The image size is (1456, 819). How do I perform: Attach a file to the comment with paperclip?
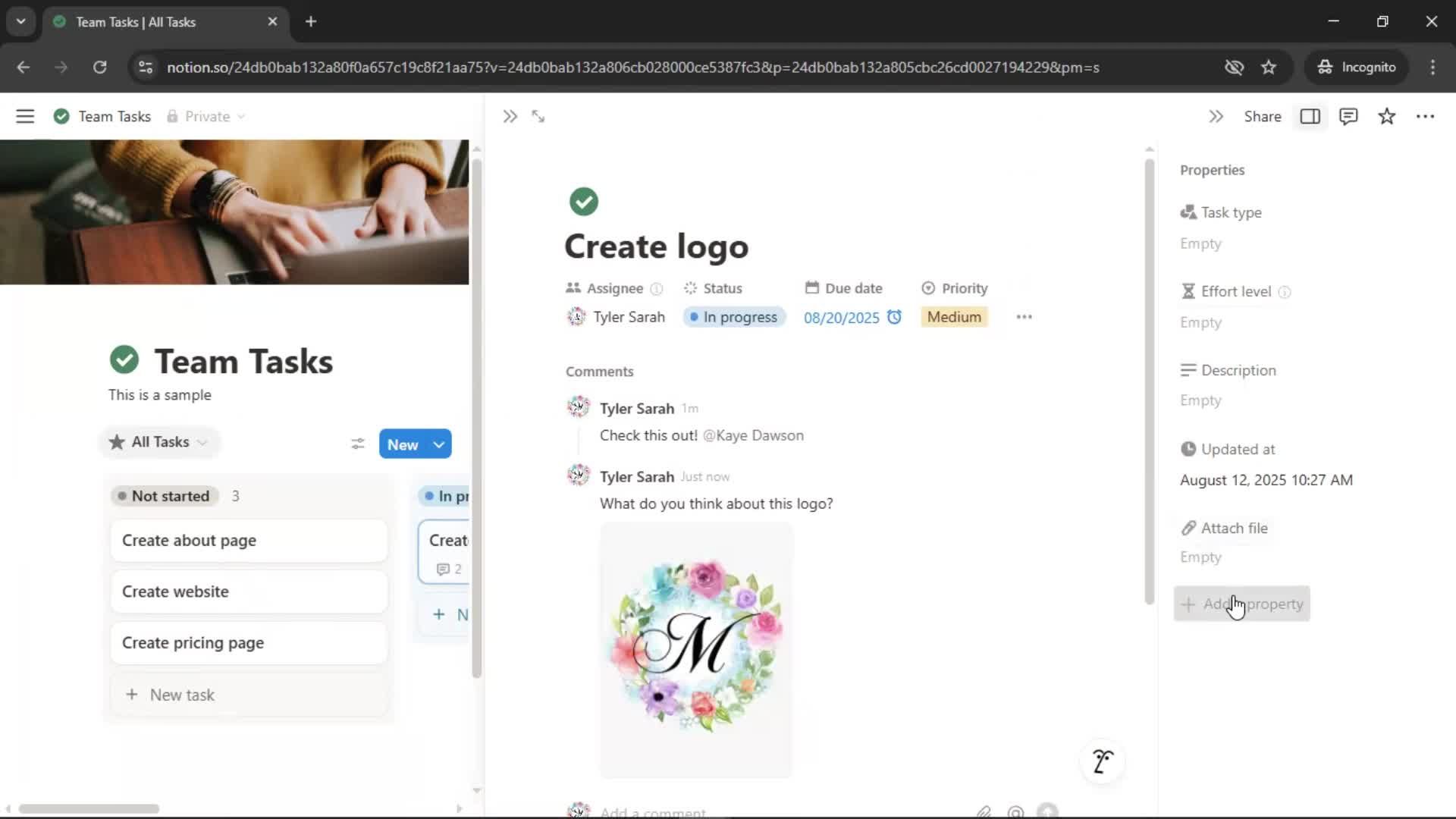tap(984, 811)
